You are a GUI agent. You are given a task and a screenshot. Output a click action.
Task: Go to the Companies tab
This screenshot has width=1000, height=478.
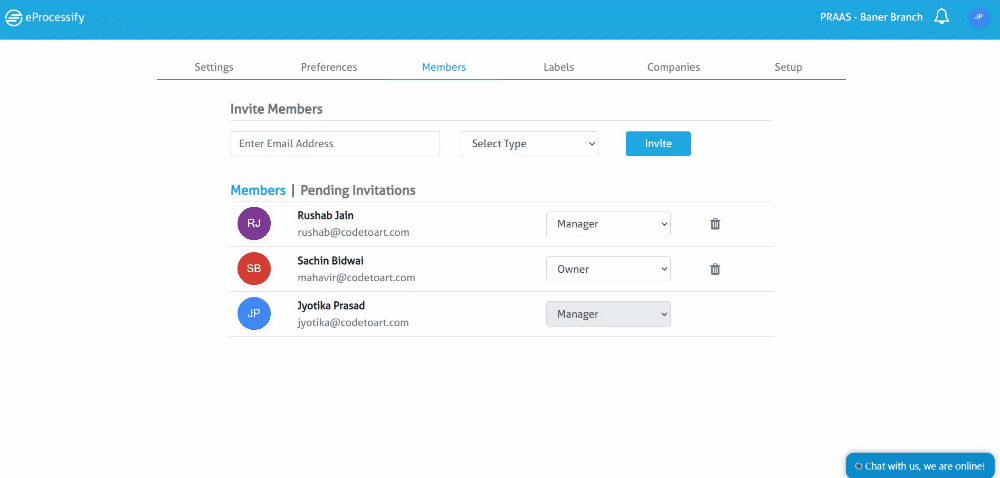pyautogui.click(x=673, y=67)
